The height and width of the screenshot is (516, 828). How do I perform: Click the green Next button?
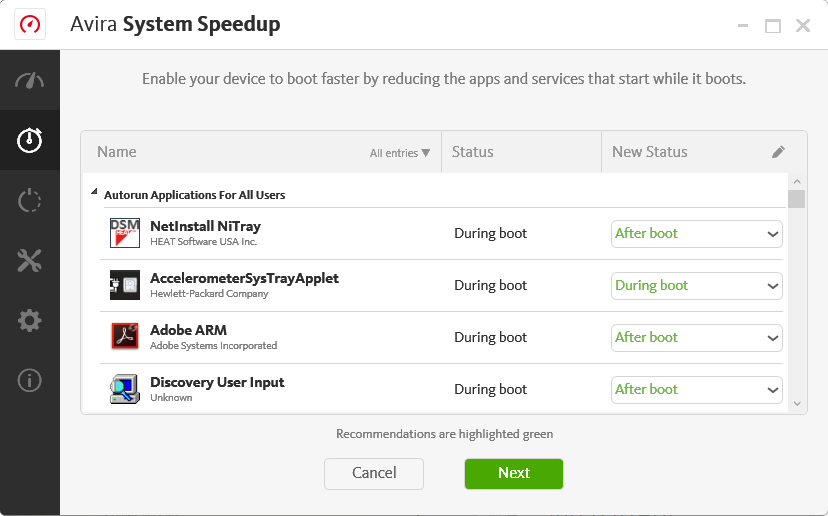point(514,474)
